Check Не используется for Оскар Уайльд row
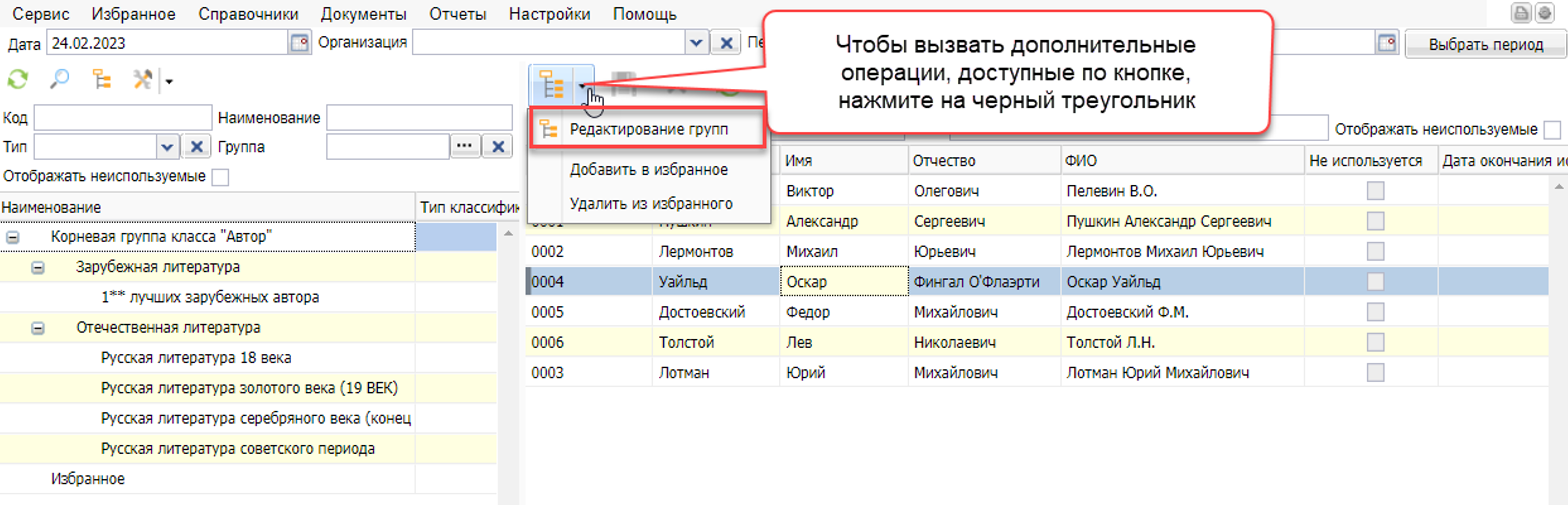The width and height of the screenshot is (1568, 505). click(x=1376, y=282)
